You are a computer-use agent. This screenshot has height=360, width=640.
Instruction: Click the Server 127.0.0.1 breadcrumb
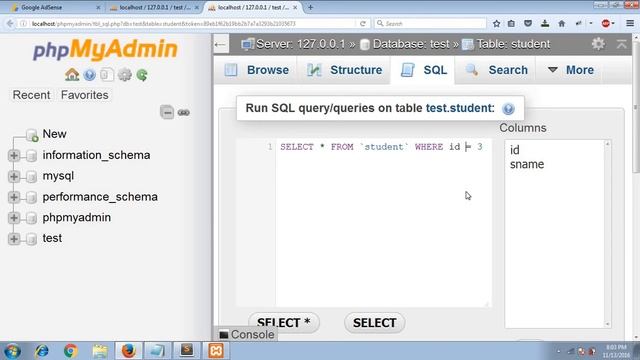tap(299, 44)
